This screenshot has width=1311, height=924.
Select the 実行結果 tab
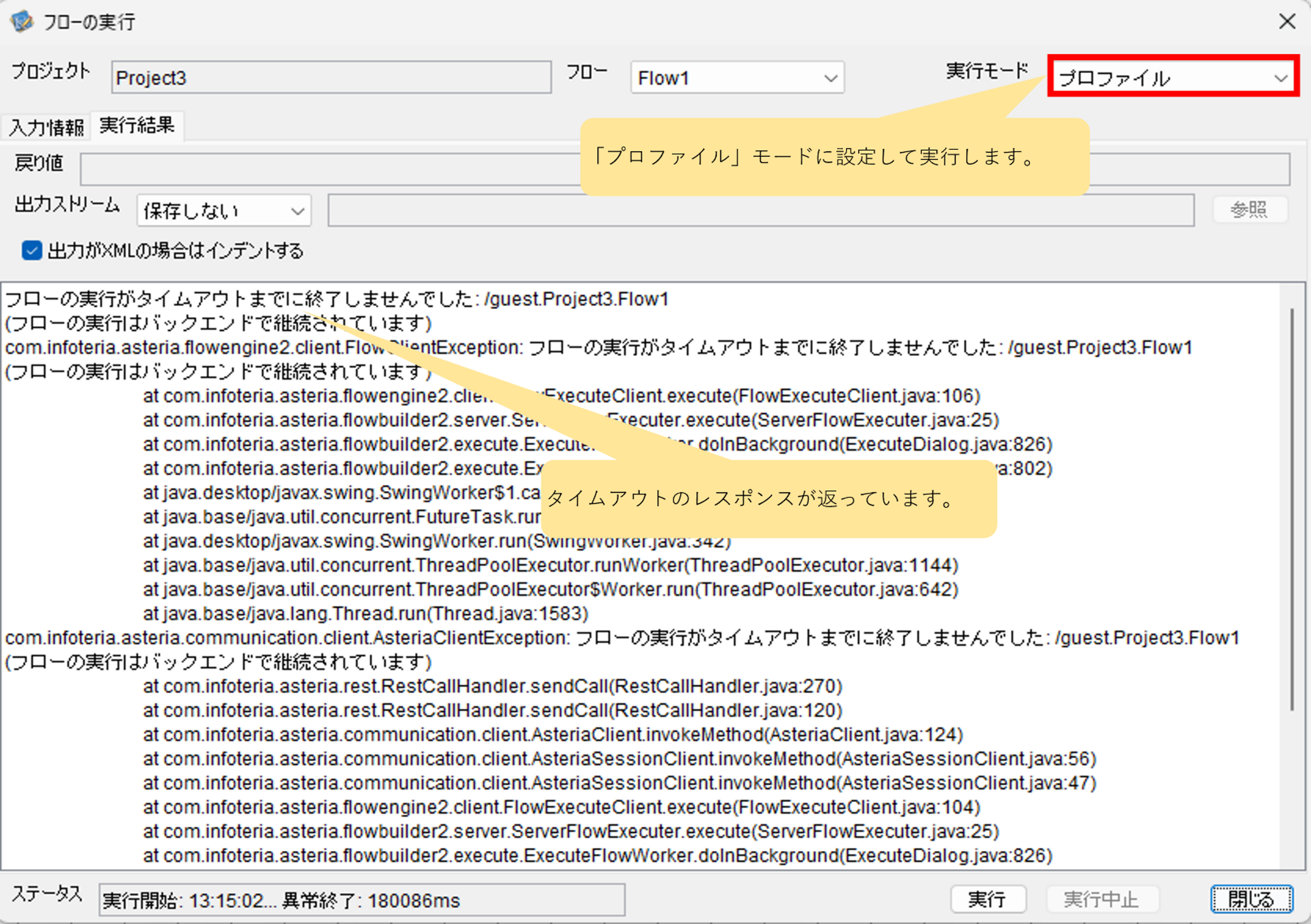coord(137,125)
